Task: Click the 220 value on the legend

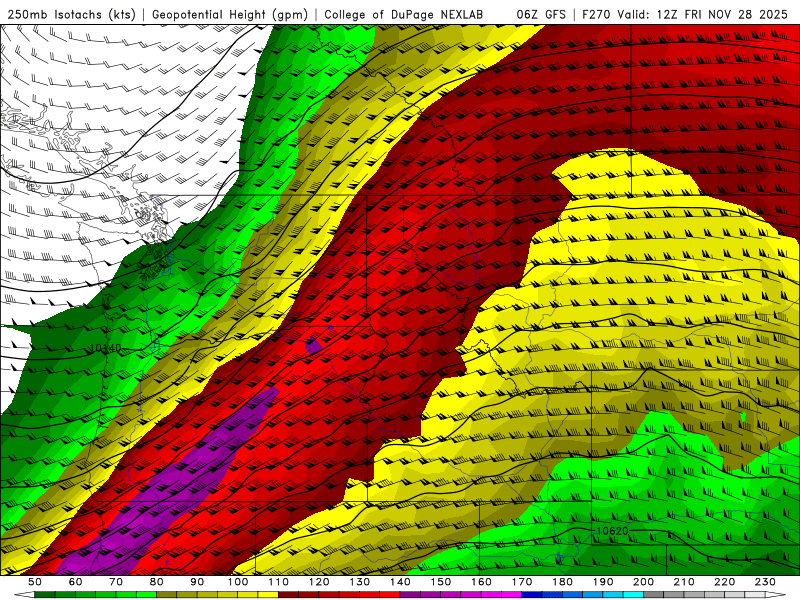Action: pyautogui.click(x=725, y=582)
